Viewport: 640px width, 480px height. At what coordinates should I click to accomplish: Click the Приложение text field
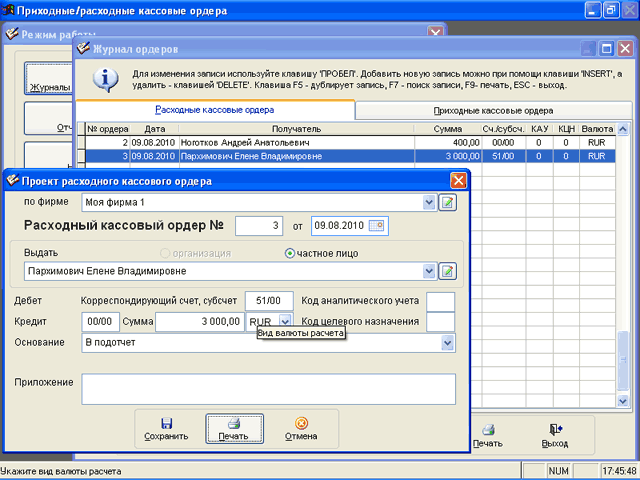coord(269,389)
